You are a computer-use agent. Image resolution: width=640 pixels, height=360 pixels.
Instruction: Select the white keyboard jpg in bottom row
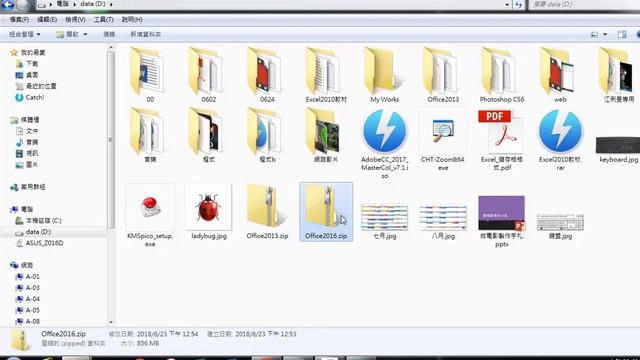coord(560,227)
